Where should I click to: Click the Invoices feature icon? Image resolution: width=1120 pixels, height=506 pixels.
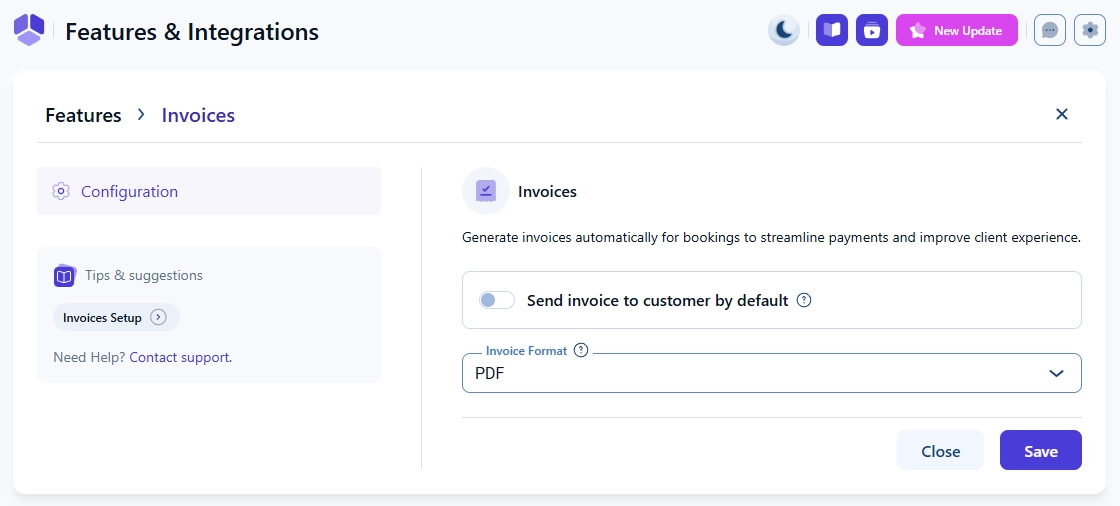(x=486, y=191)
